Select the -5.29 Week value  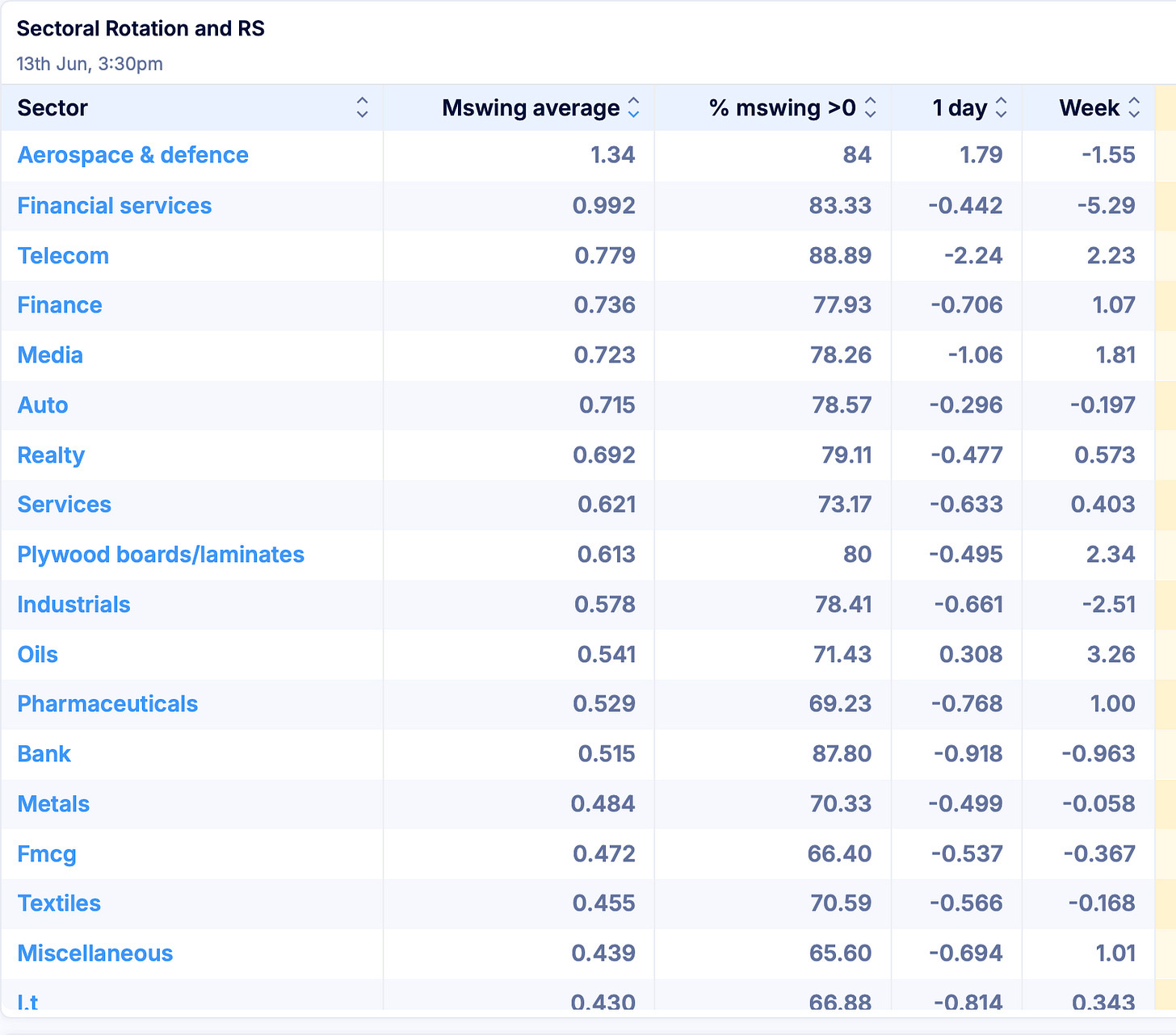1106,206
